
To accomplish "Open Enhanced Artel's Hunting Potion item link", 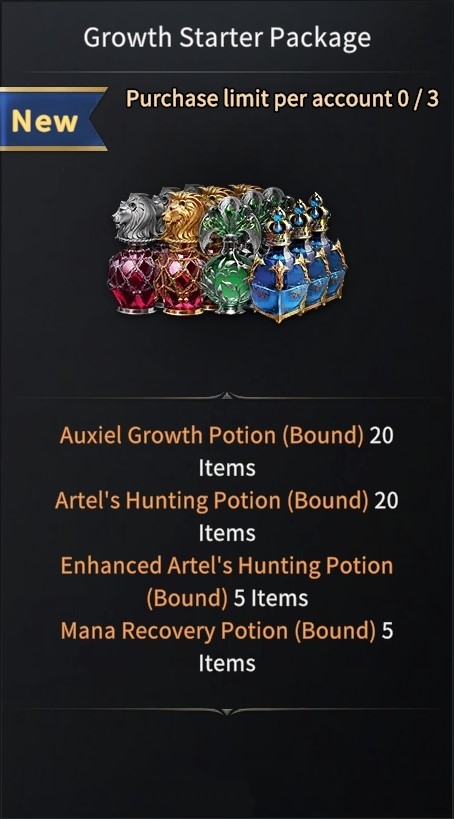I will click(x=227, y=566).
